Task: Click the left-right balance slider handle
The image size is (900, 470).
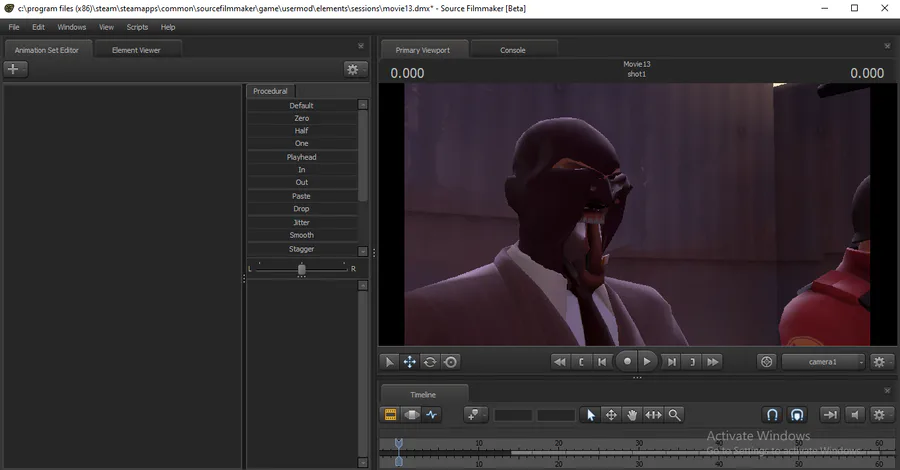Action: coord(302,269)
